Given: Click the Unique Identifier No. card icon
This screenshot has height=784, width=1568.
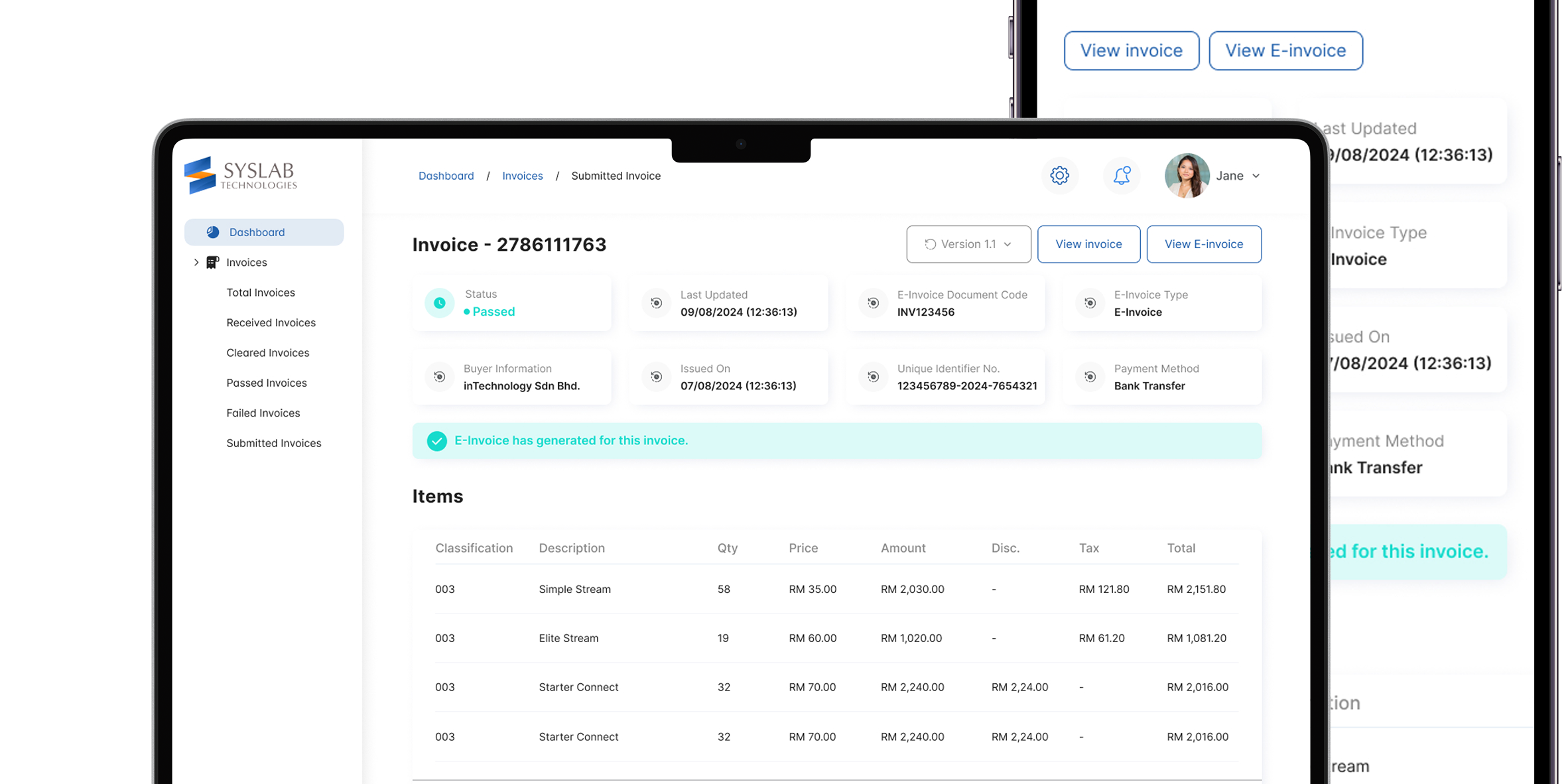Looking at the screenshot, I should [873, 377].
